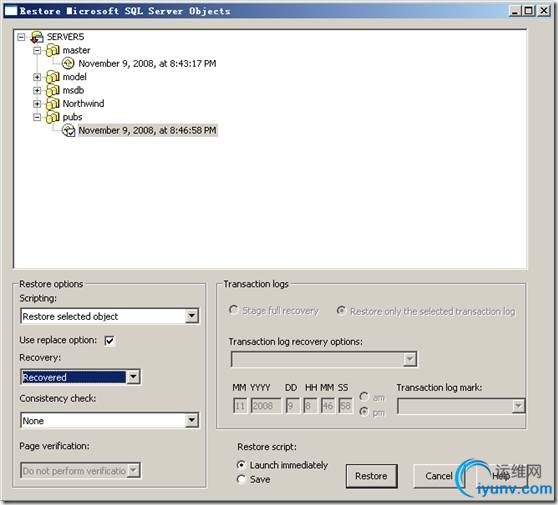Viewport: 558px width, 505px height.
Task: Click the Cancel button
Action: [x=439, y=476]
